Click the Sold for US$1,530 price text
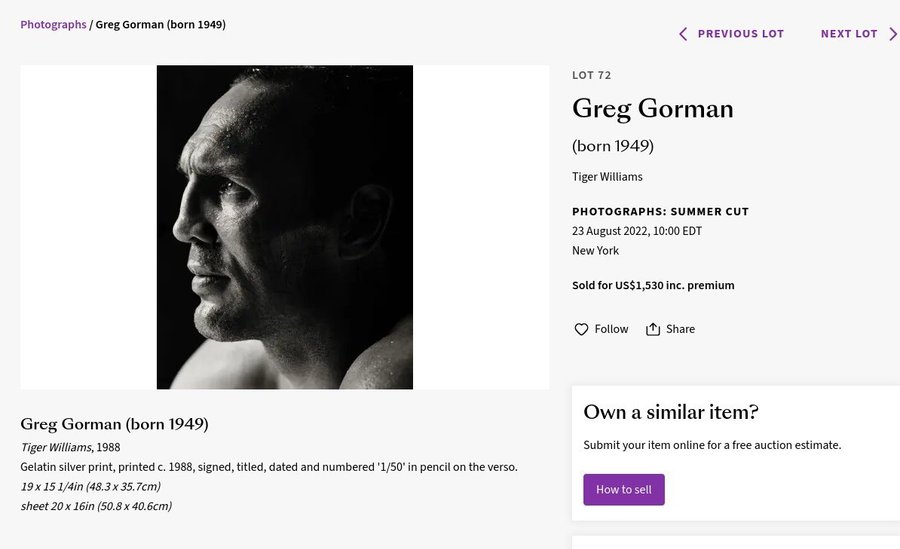The height and width of the screenshot is (549, 900). (653, 285)
